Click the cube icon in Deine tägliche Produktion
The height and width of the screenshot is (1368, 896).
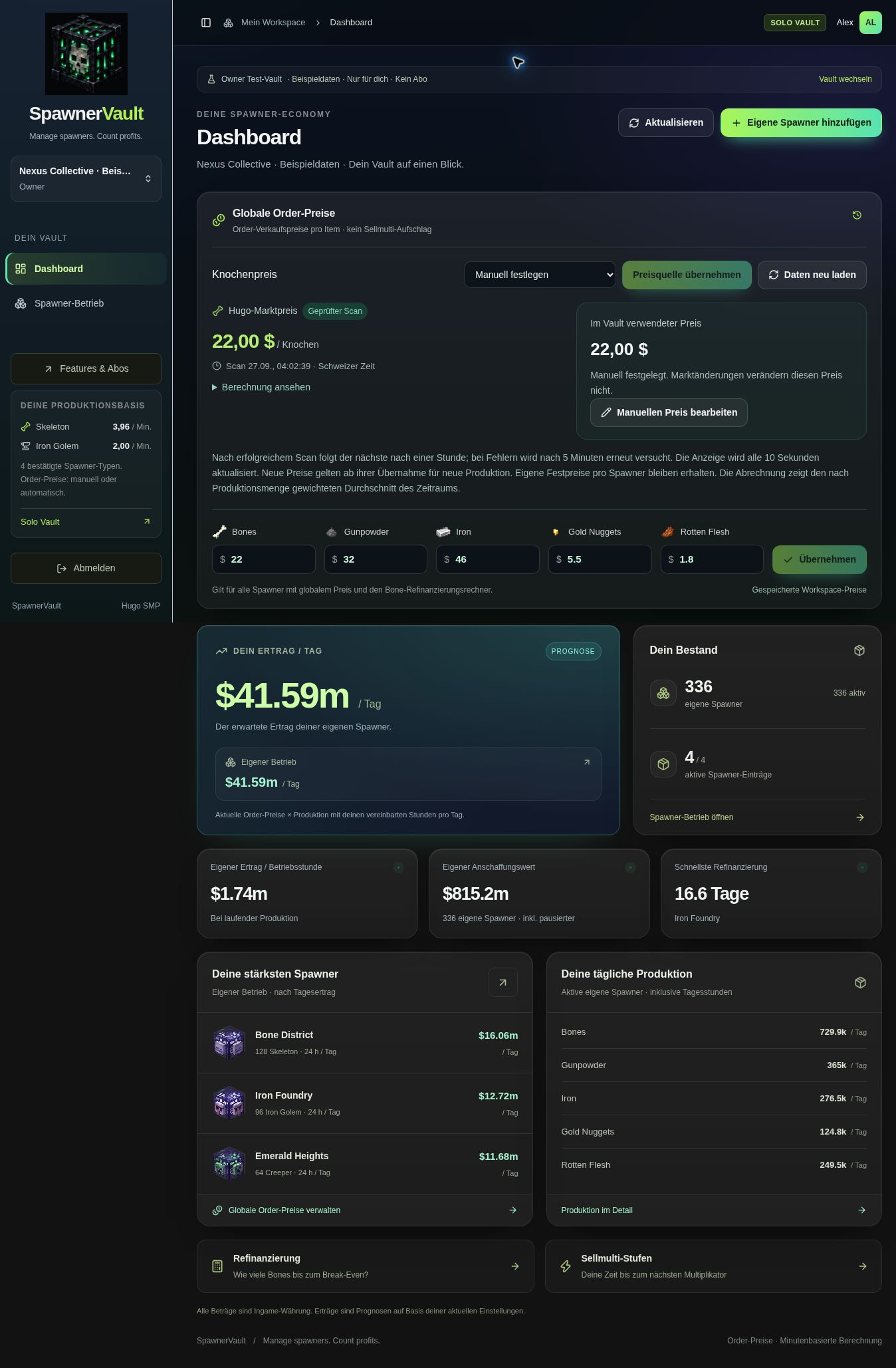point(860,982)
